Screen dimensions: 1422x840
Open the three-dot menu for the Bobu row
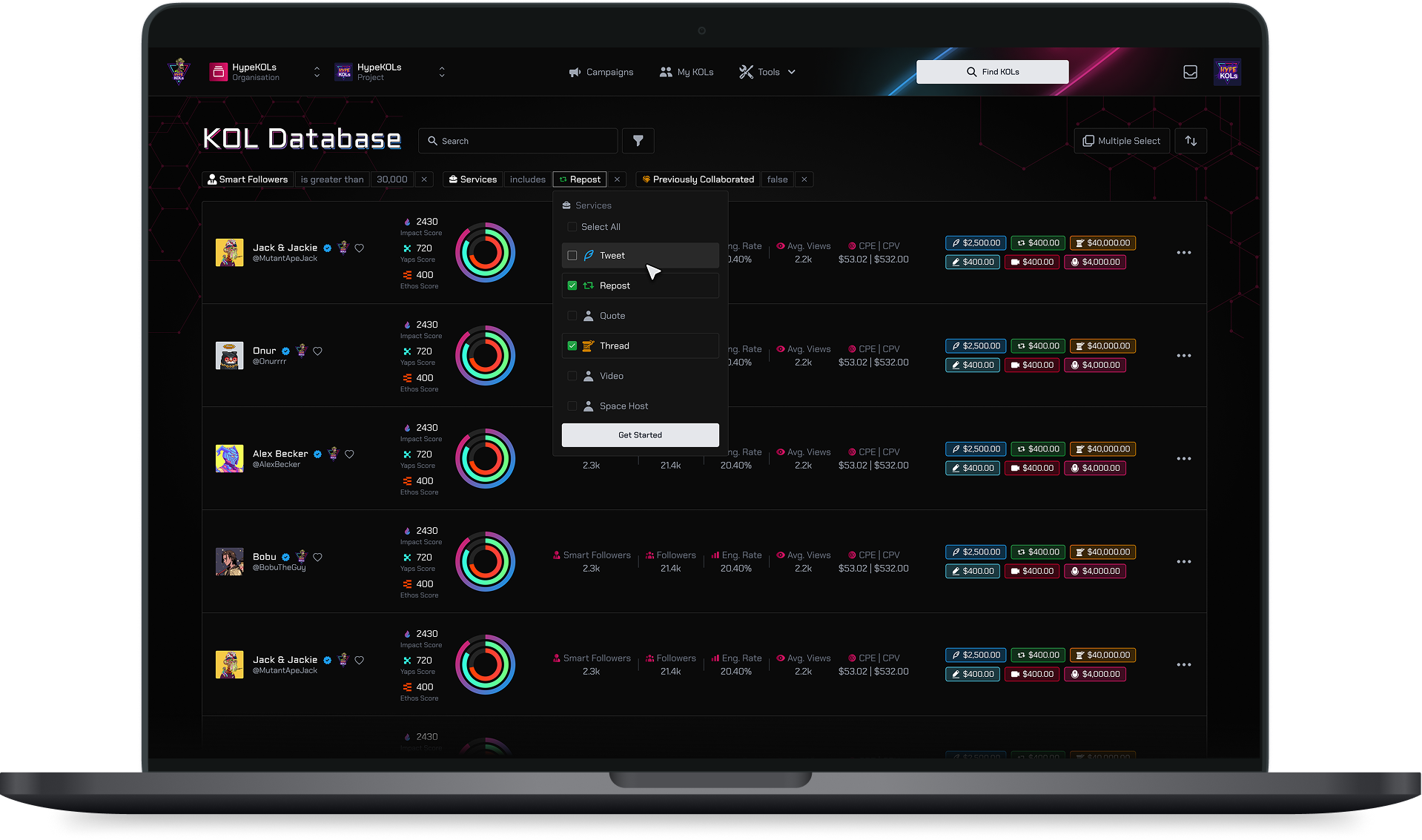pyautogui.click(x=1184, y=562)
